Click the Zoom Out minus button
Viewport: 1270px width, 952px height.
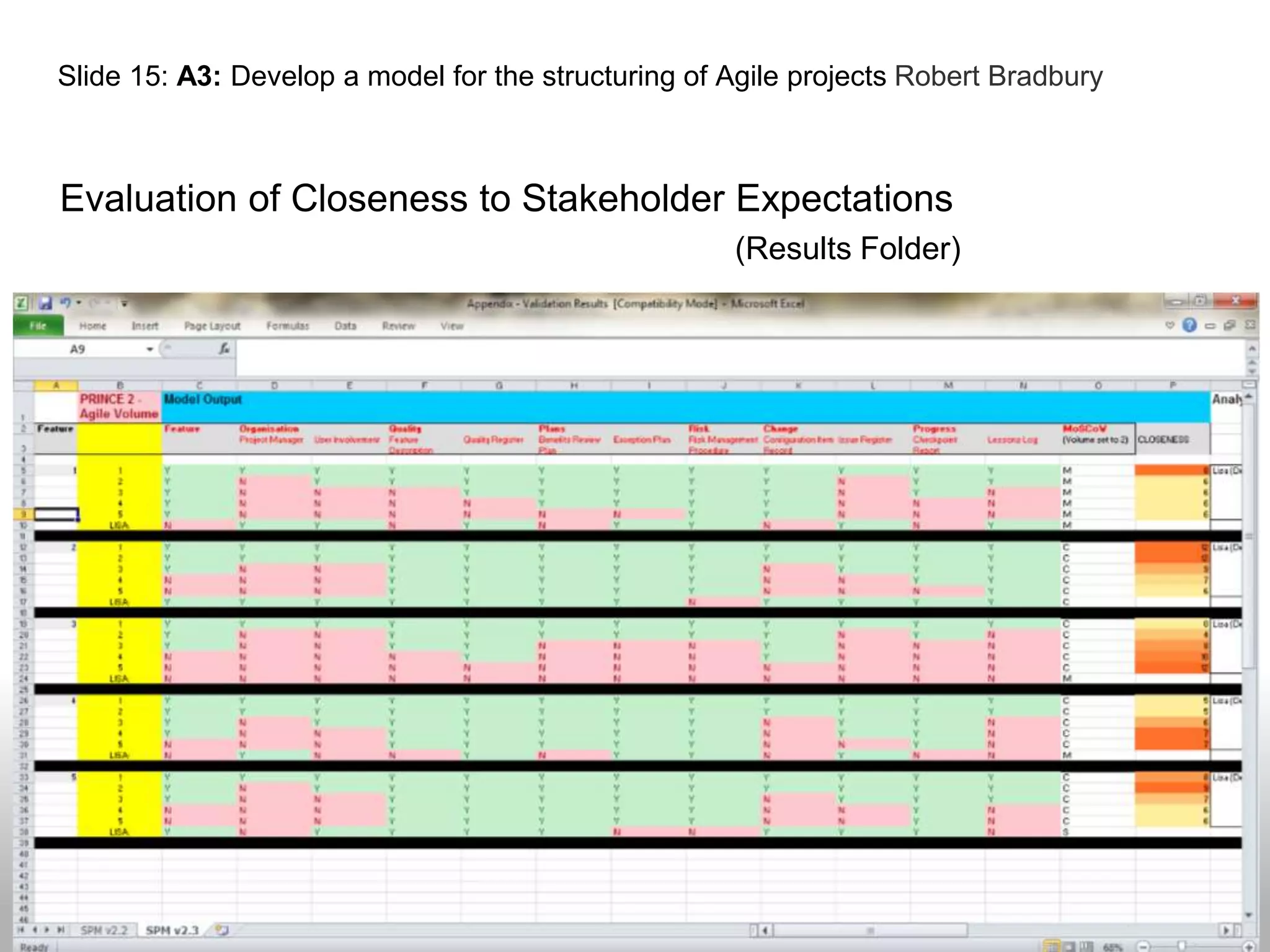[x=1142, y=946]
